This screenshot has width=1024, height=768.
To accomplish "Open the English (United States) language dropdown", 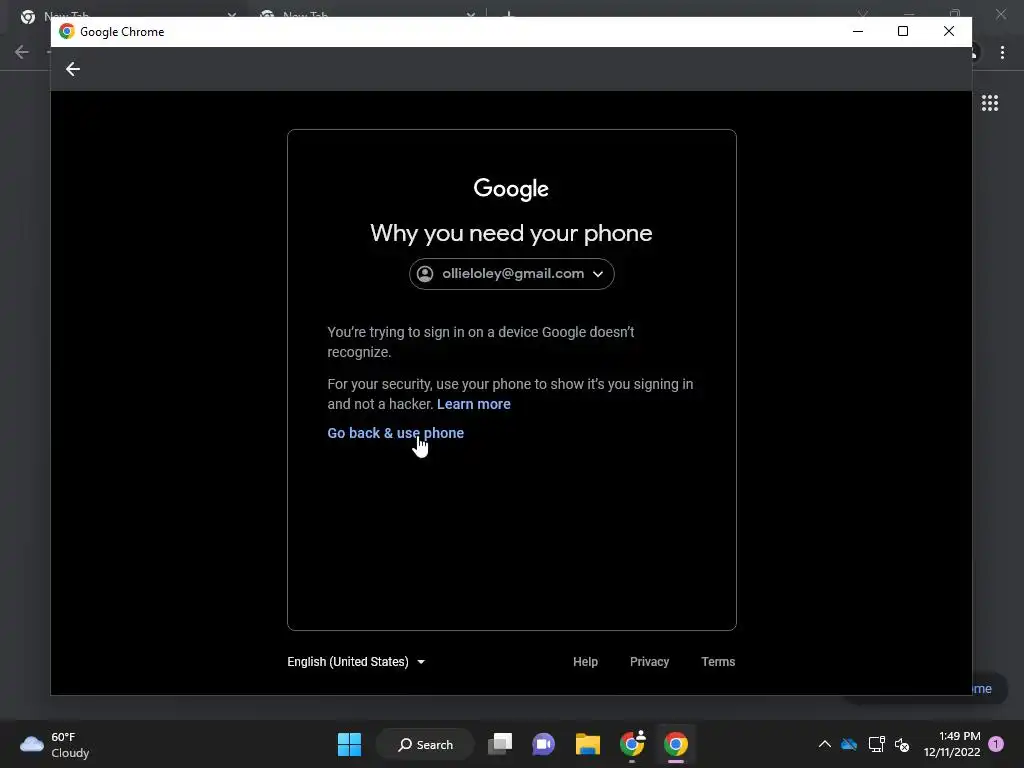I will coord(356,662).
